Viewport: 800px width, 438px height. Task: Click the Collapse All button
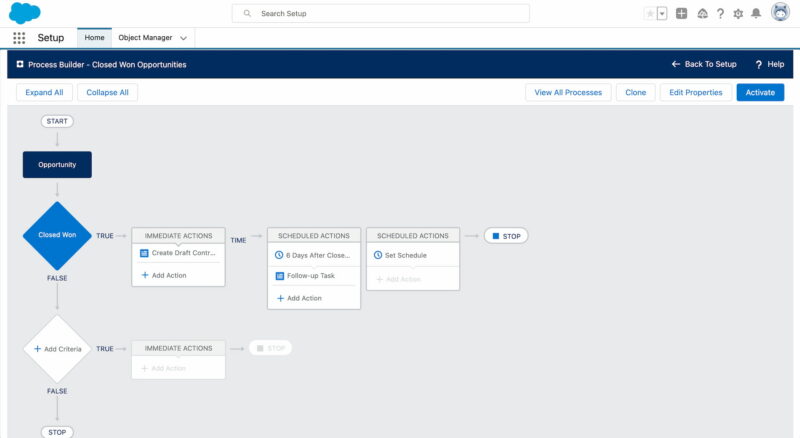point(107,92)
